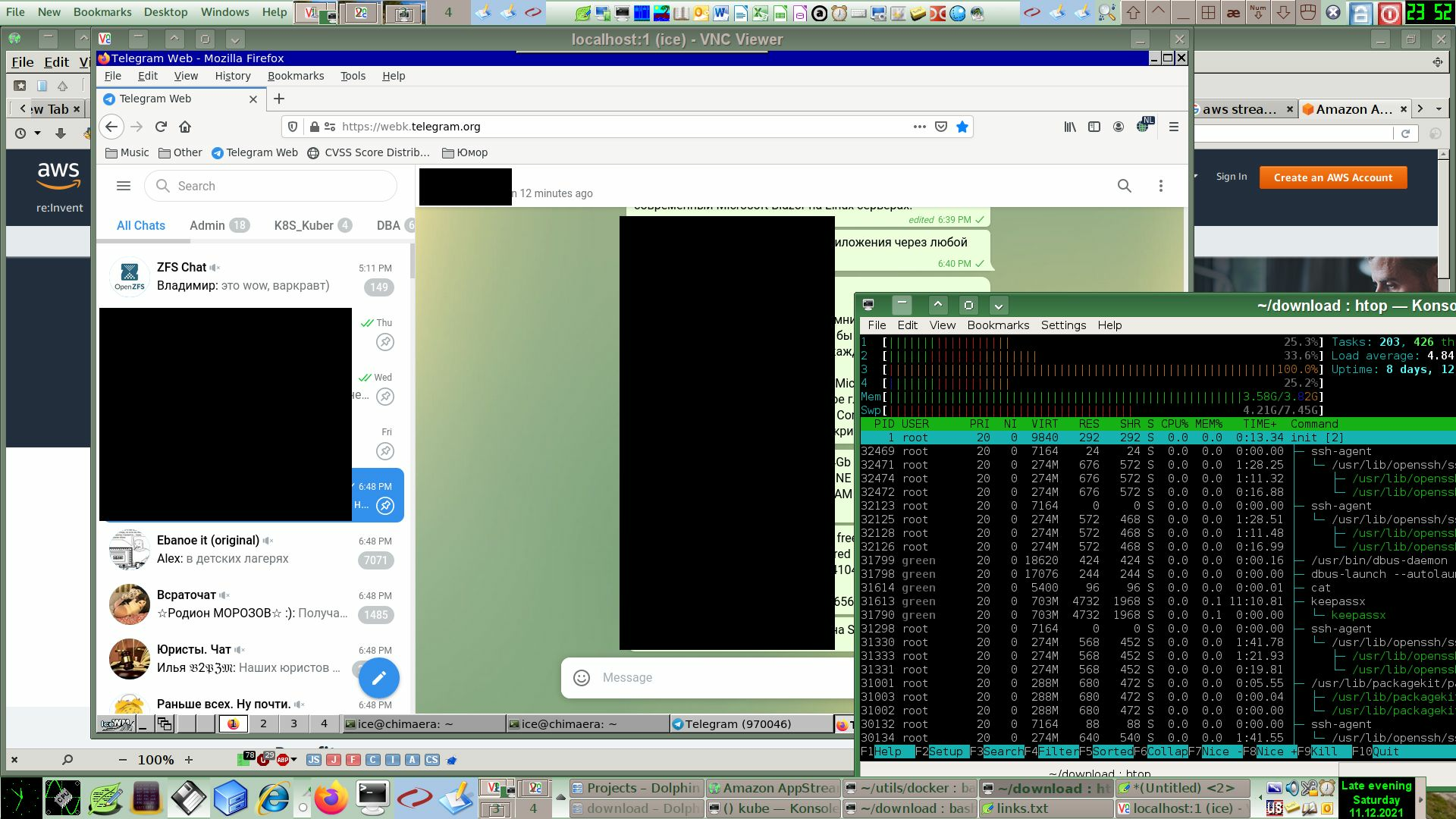Viewport: 1456px width, 819px height.
Task: Open the Юмор bookmarks folder
Action: click(465, 152)
